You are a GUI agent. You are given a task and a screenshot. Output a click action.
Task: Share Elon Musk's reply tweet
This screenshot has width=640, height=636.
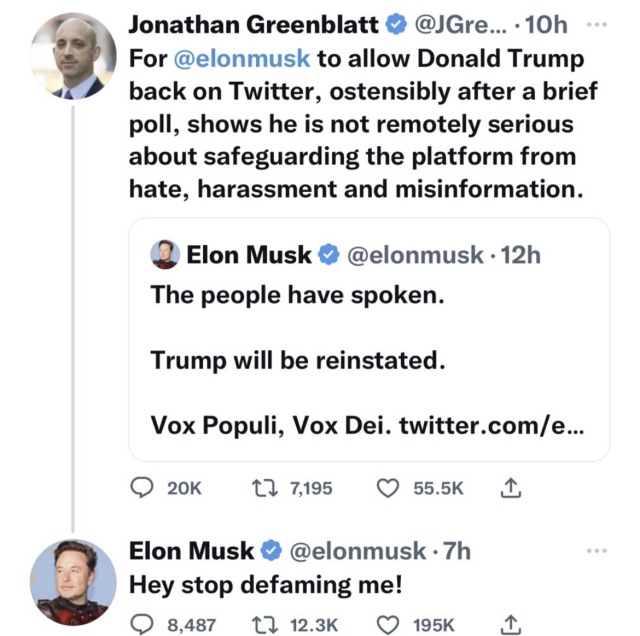509,624
